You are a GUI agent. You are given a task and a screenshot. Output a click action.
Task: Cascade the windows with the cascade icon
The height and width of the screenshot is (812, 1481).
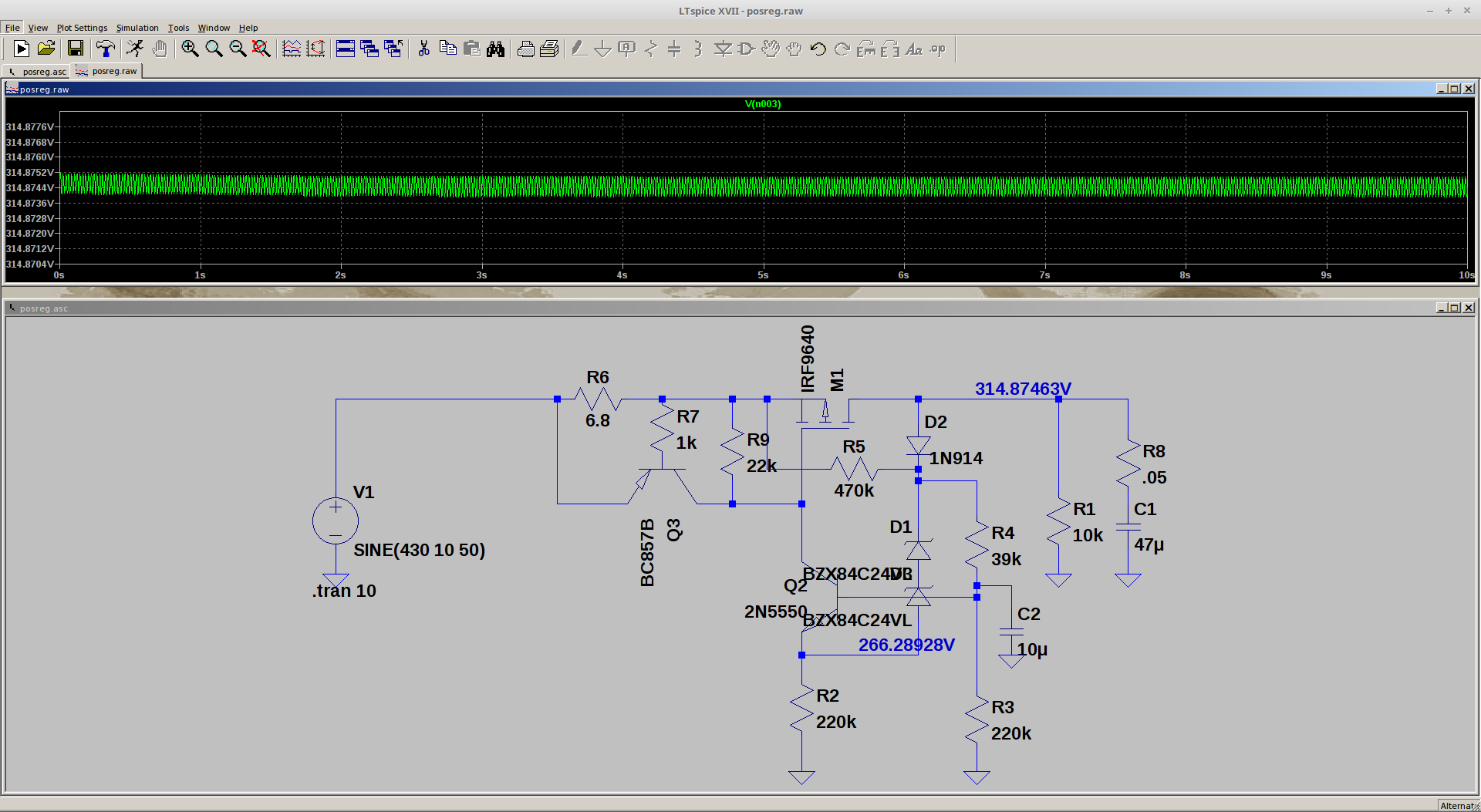(x=369, y=49)
